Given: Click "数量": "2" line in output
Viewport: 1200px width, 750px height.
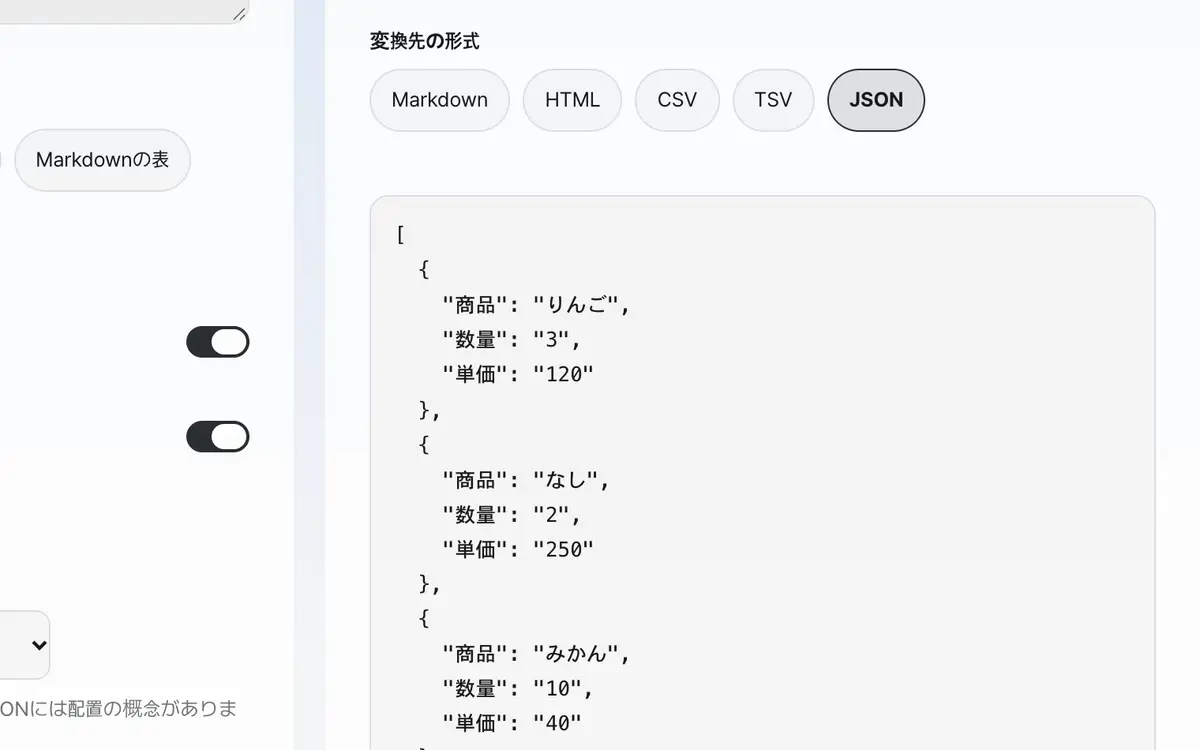Looking at the screenshot, I should pos(512,515).
